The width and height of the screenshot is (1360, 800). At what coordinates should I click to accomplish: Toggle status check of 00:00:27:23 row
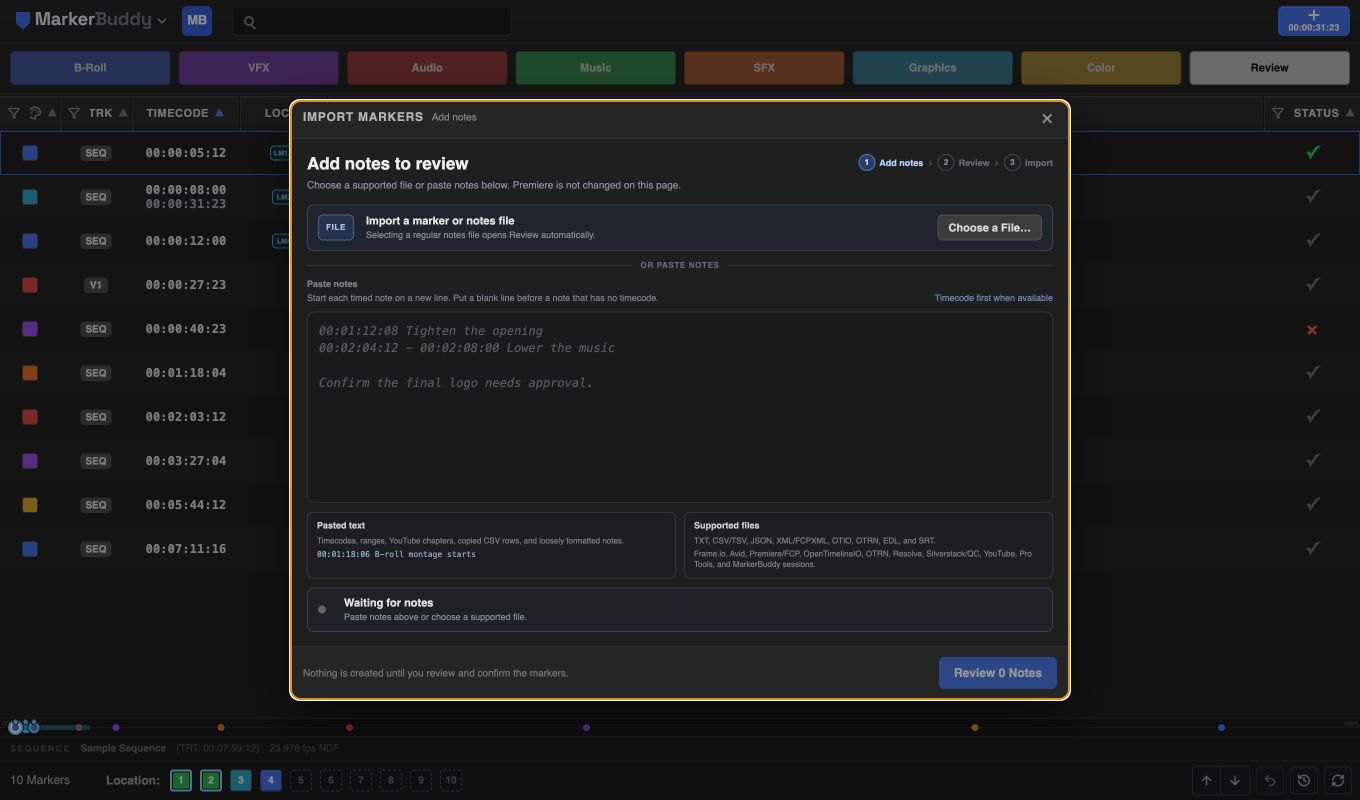click(x=1313, y=284)
